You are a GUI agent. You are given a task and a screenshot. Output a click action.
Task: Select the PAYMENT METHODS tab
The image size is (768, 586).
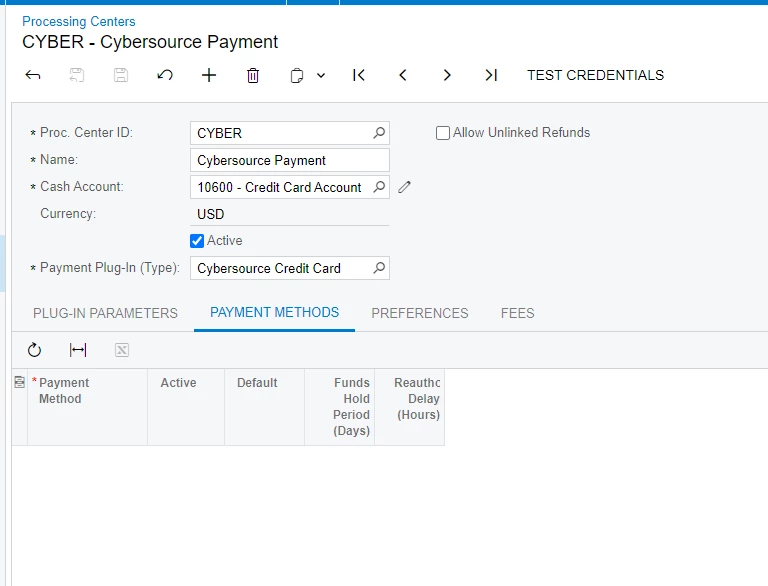click(x=274, y=313)
